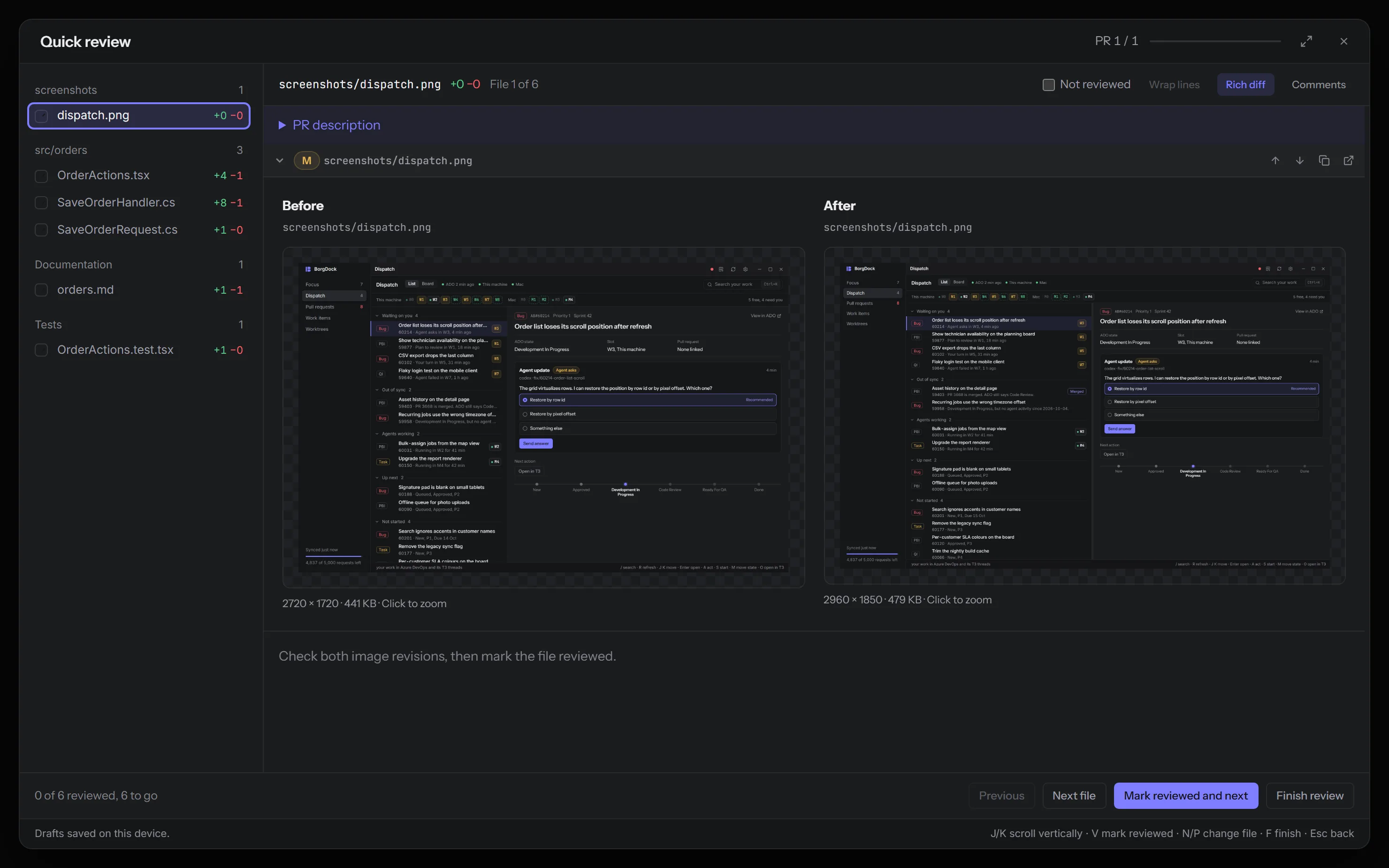
Task: Select the Documentation group header
Action: (139, 265)
